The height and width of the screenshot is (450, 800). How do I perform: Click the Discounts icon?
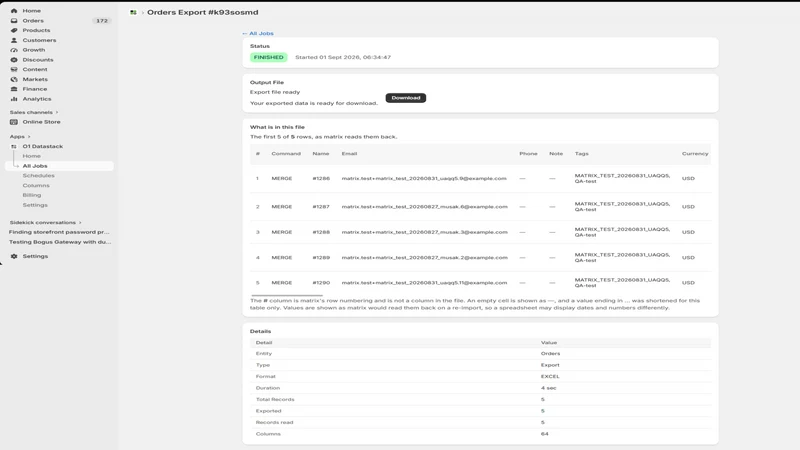pos(14,60)
